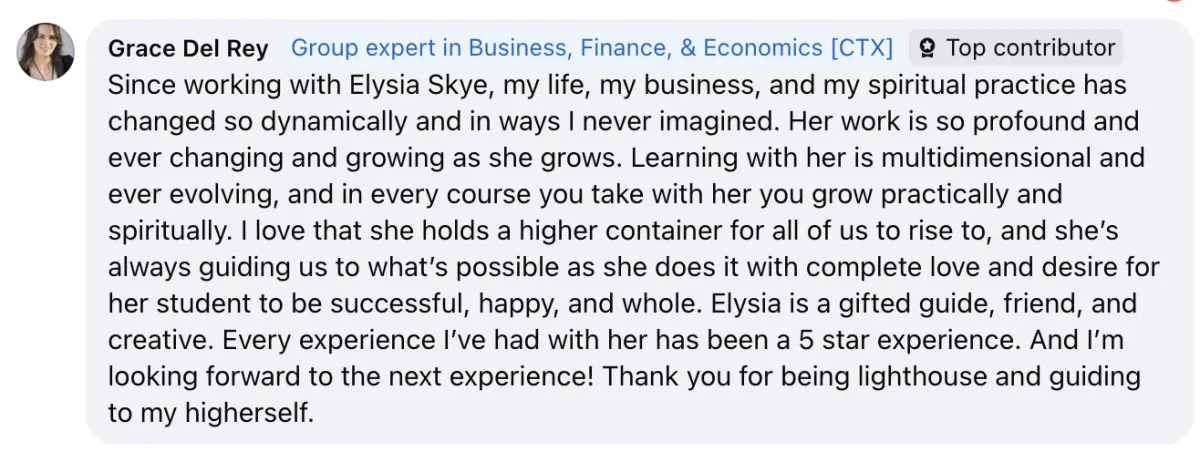Viewport: 1200px width, 452px height.
Task: Click the Grace Del Rey name link
Action: coord(190,48)
